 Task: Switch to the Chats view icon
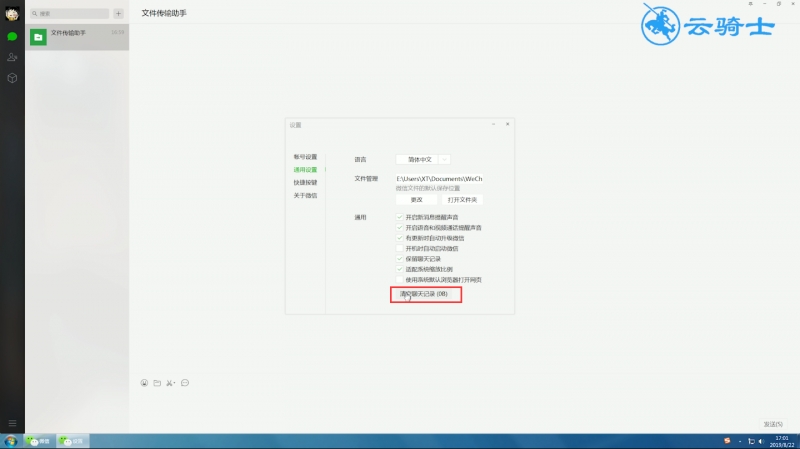(12, 37)
